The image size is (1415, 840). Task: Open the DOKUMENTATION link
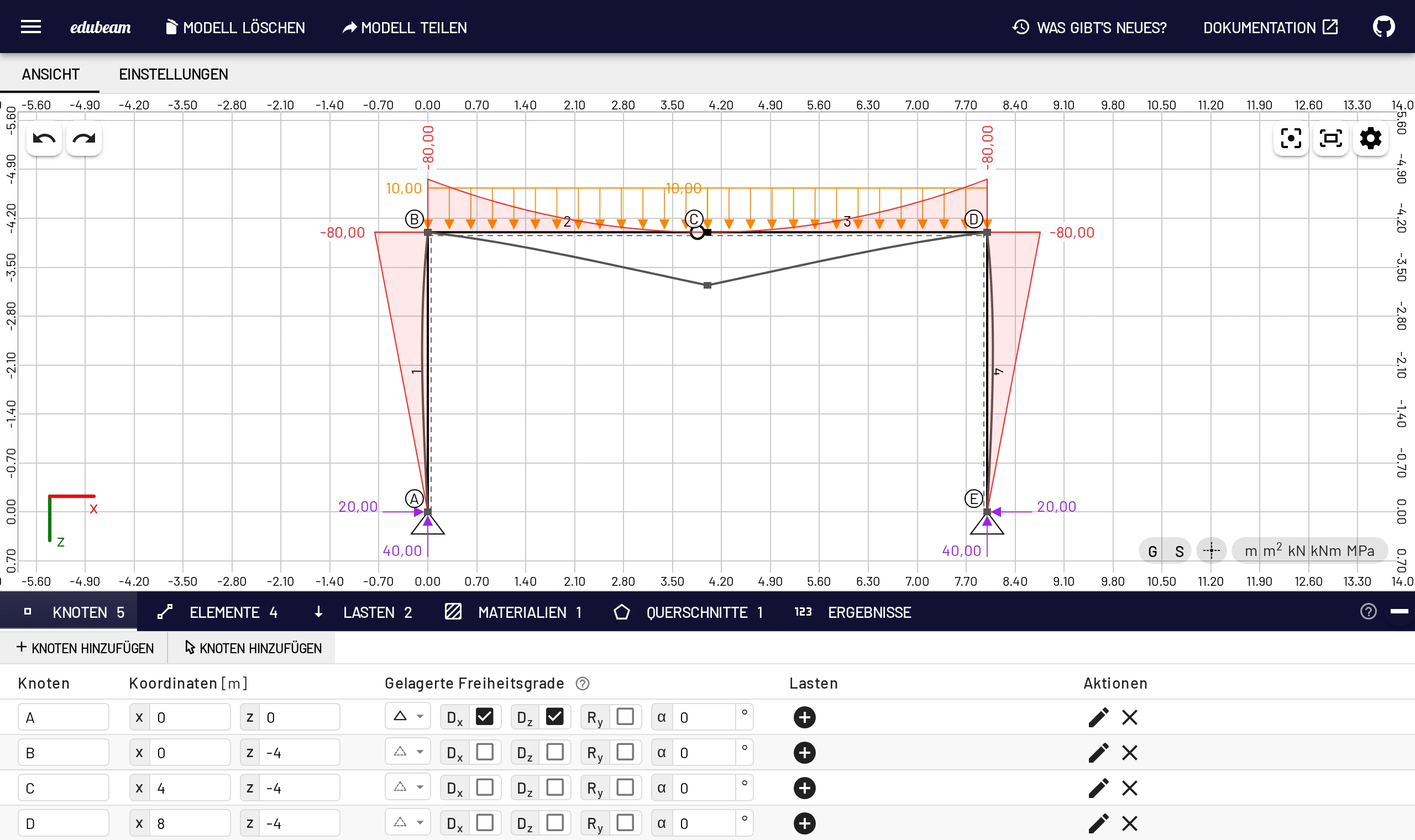[1270, 27]
